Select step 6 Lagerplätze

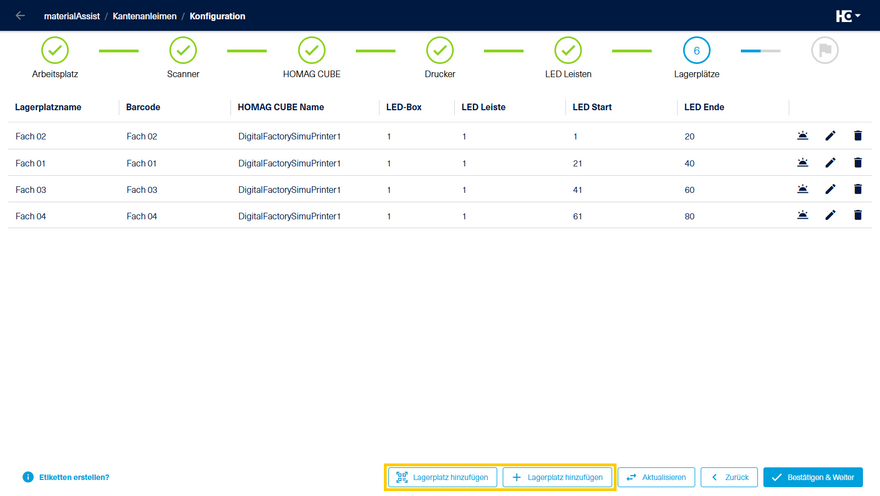[x=696, y=50]
